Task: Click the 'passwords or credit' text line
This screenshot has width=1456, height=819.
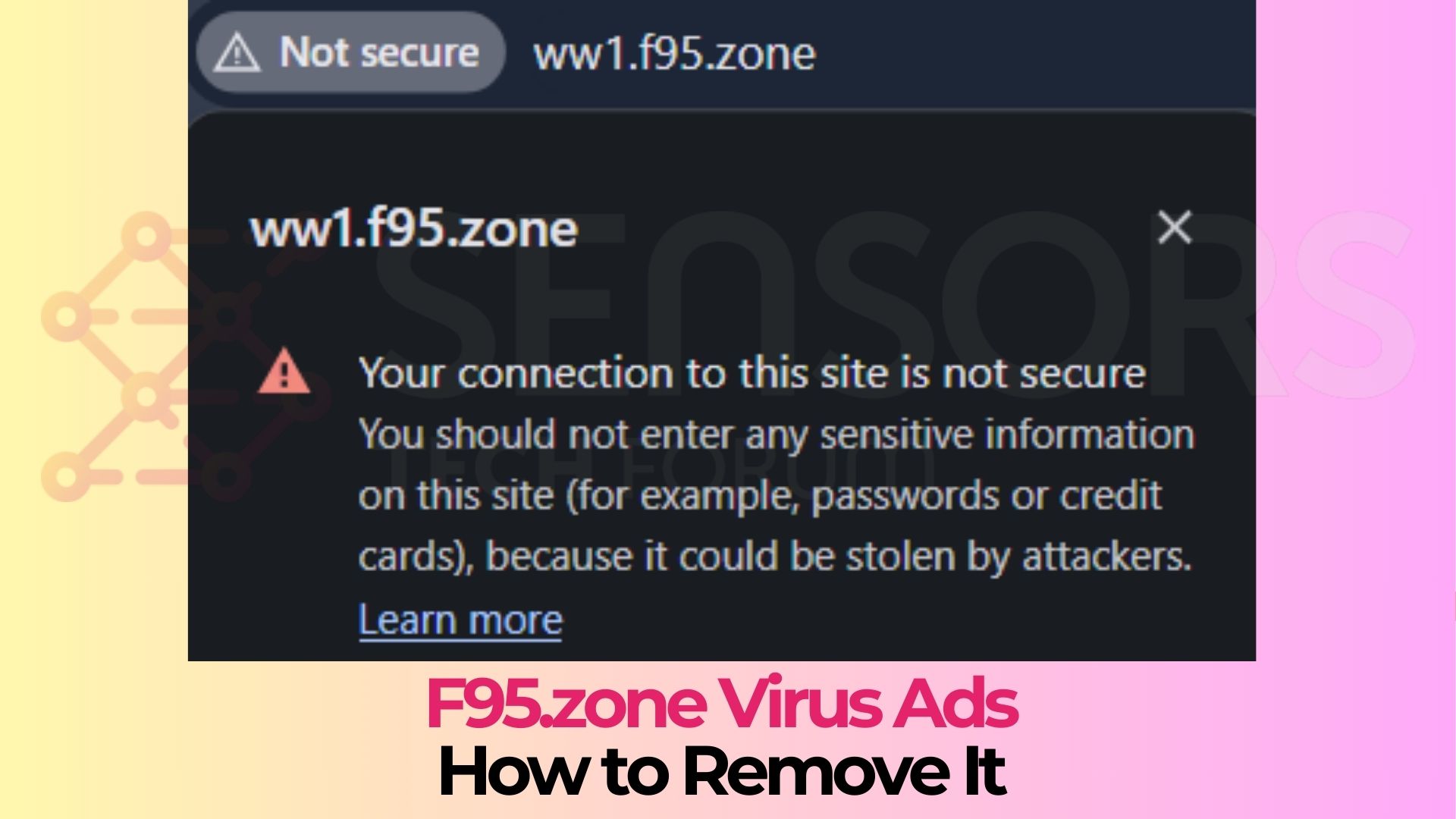Action: click(x=986, y=496)
